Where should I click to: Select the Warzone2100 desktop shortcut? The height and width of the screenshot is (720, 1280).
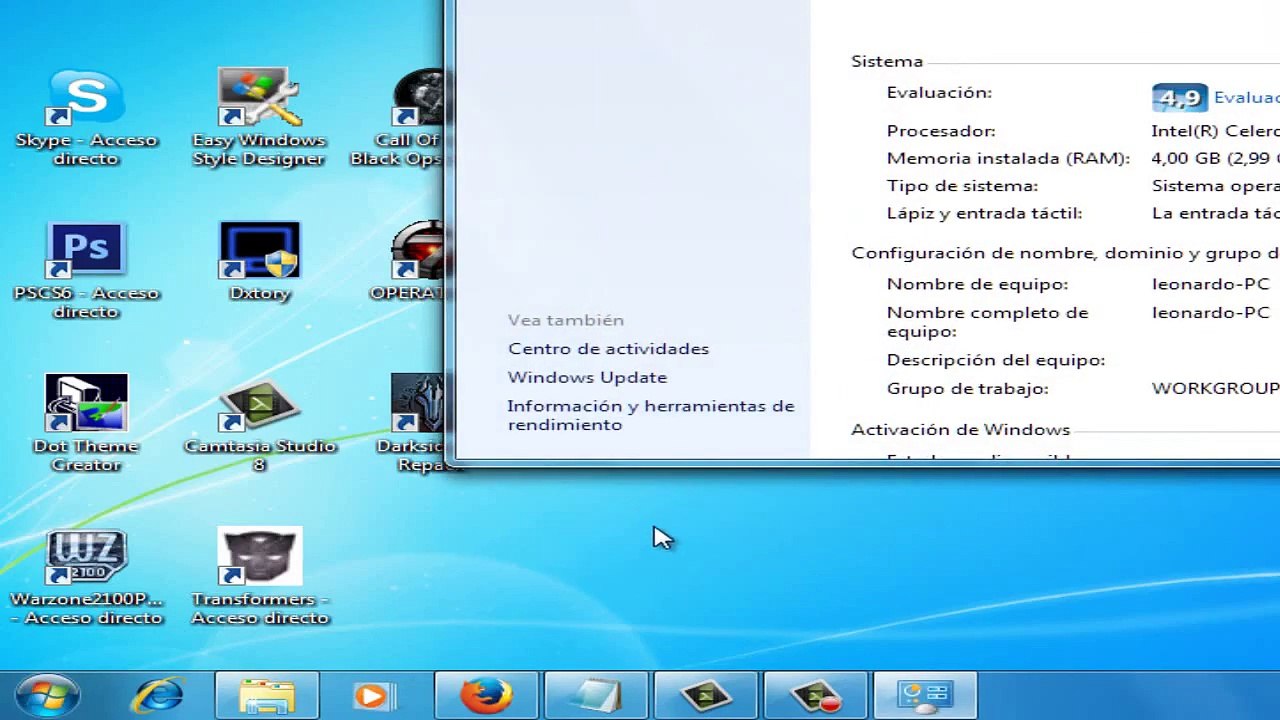[x=86, y=556]
